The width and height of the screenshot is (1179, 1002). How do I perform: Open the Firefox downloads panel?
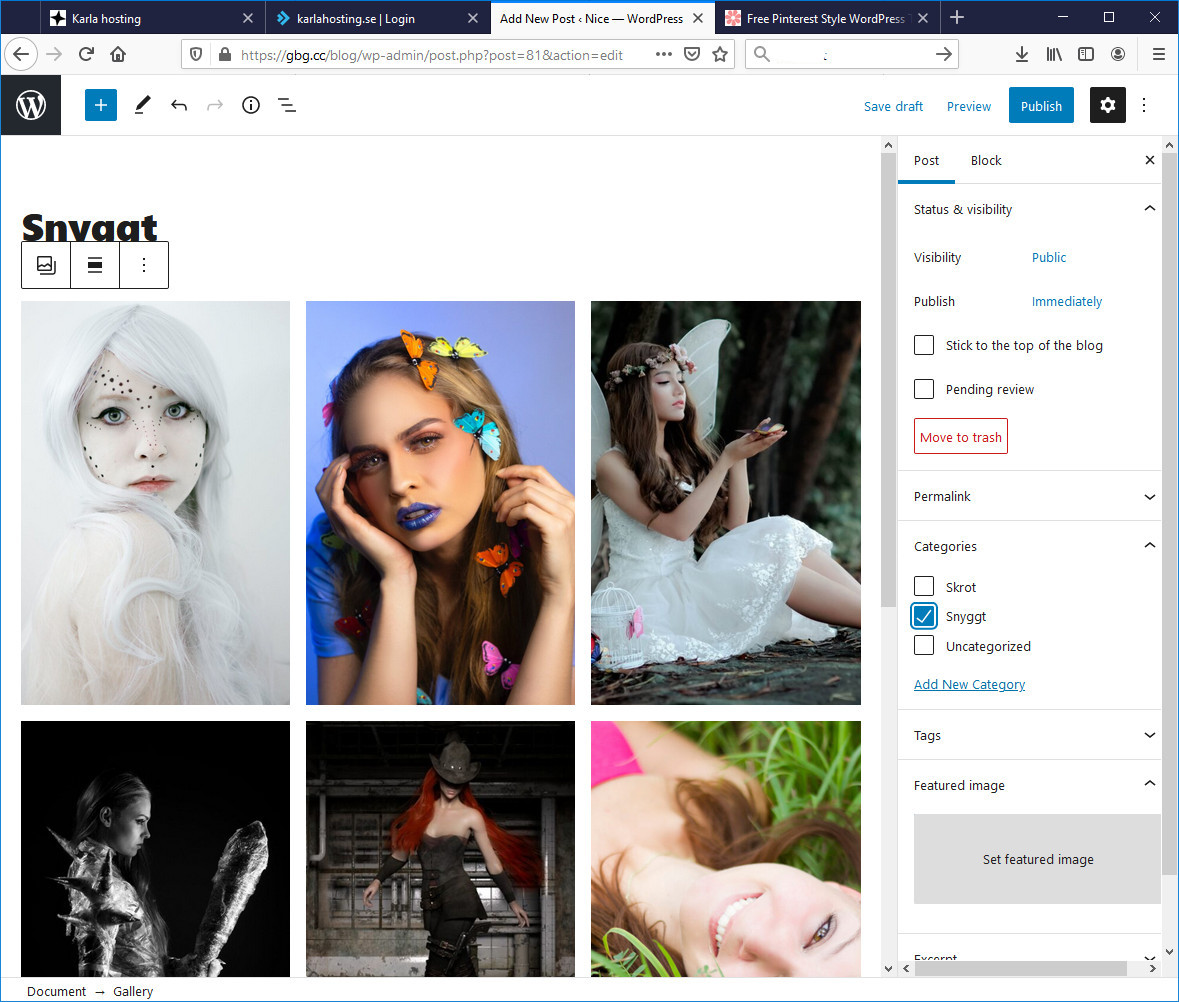(x=1022, y=54)
